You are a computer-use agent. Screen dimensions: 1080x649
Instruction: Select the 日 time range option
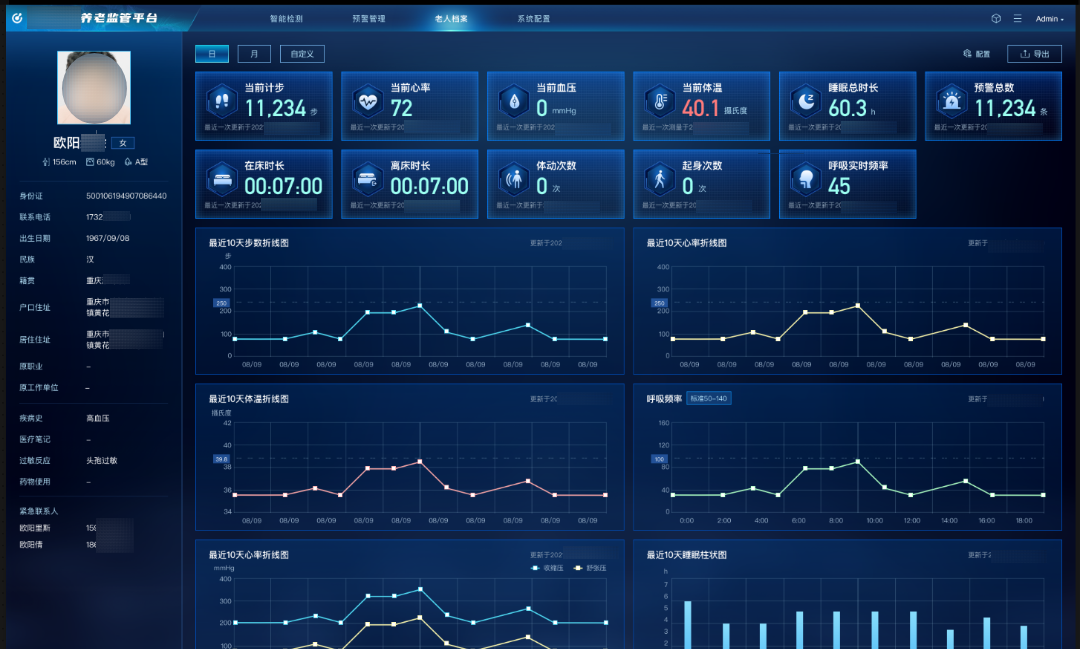point(212,54)
